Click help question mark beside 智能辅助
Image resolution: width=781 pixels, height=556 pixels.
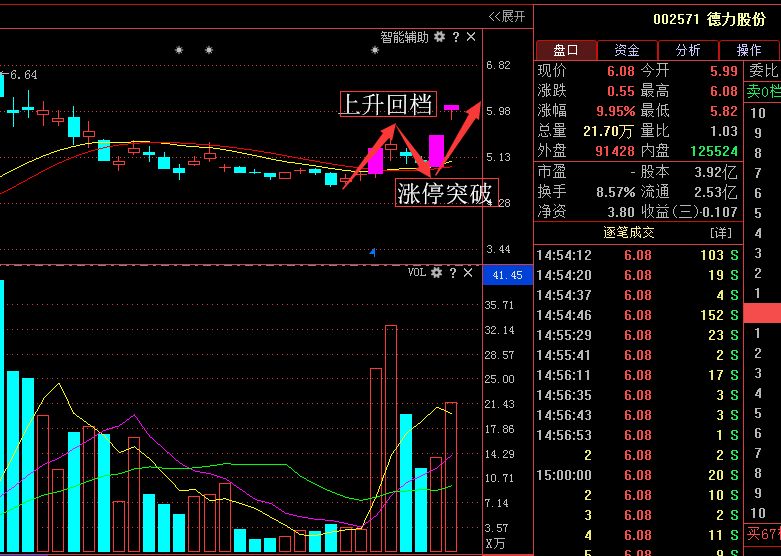pos(455,37)
